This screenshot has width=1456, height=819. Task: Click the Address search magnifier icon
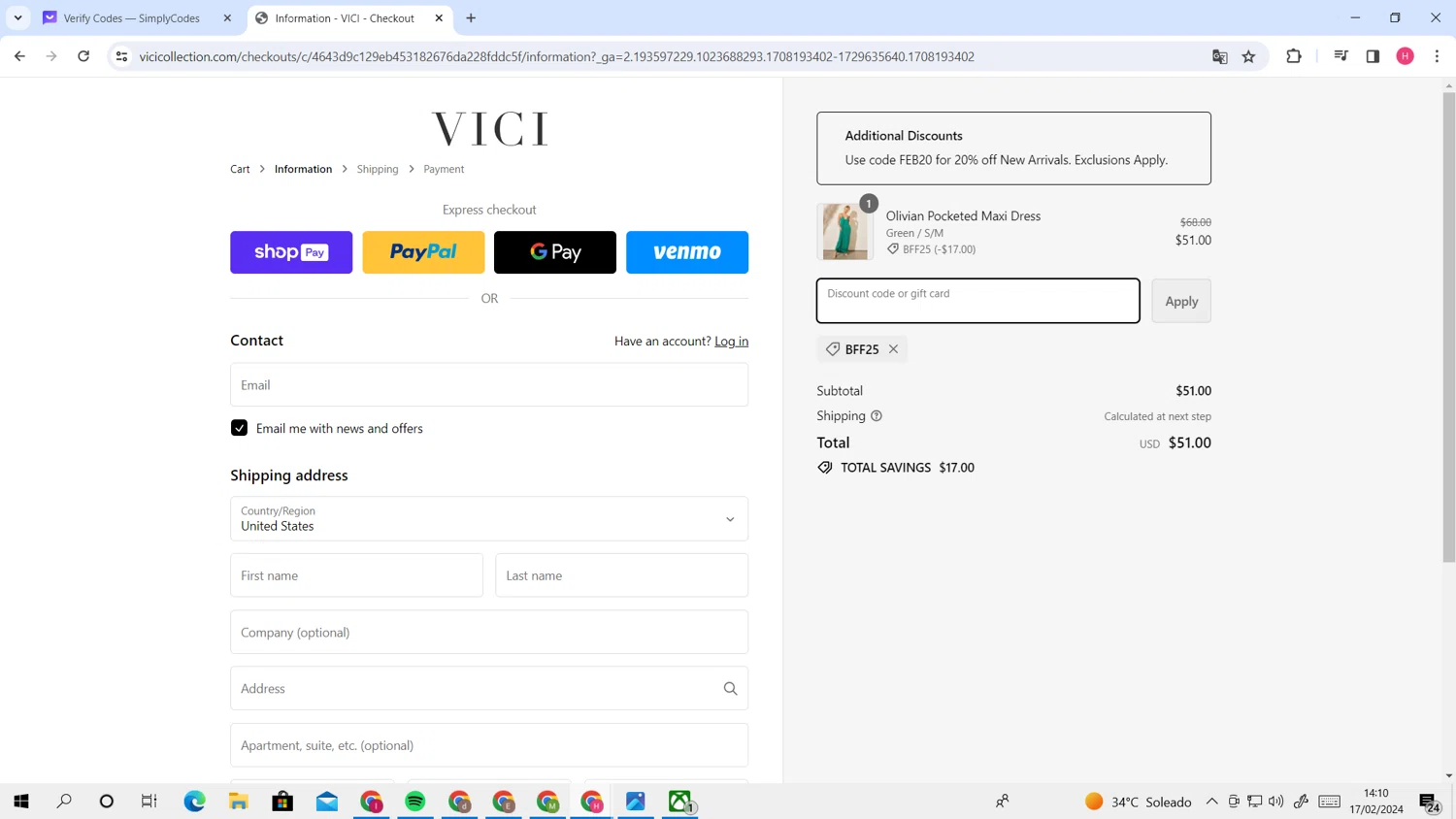click(730, 689)
